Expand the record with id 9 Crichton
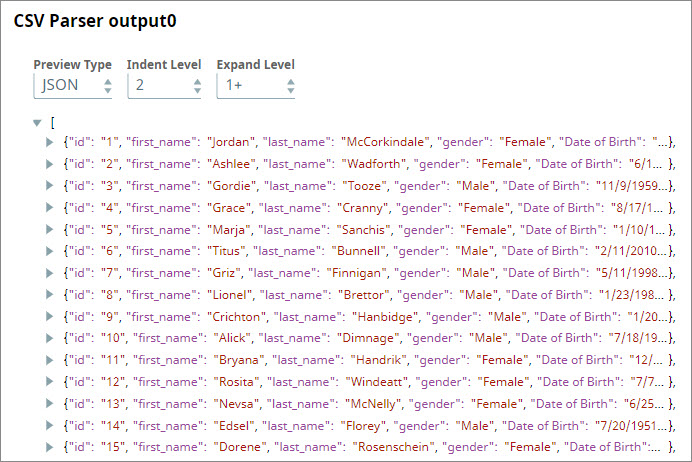Screen dimensions: 692x462 point(50,316)
